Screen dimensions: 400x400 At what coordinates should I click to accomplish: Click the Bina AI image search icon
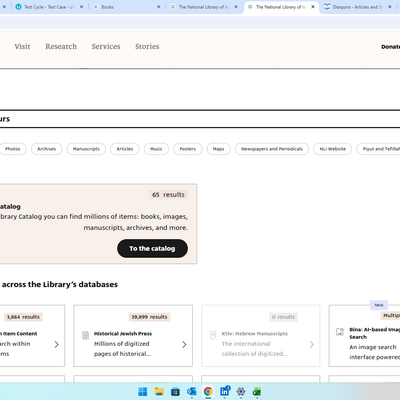pyautogui.click(x=340, y=332)
